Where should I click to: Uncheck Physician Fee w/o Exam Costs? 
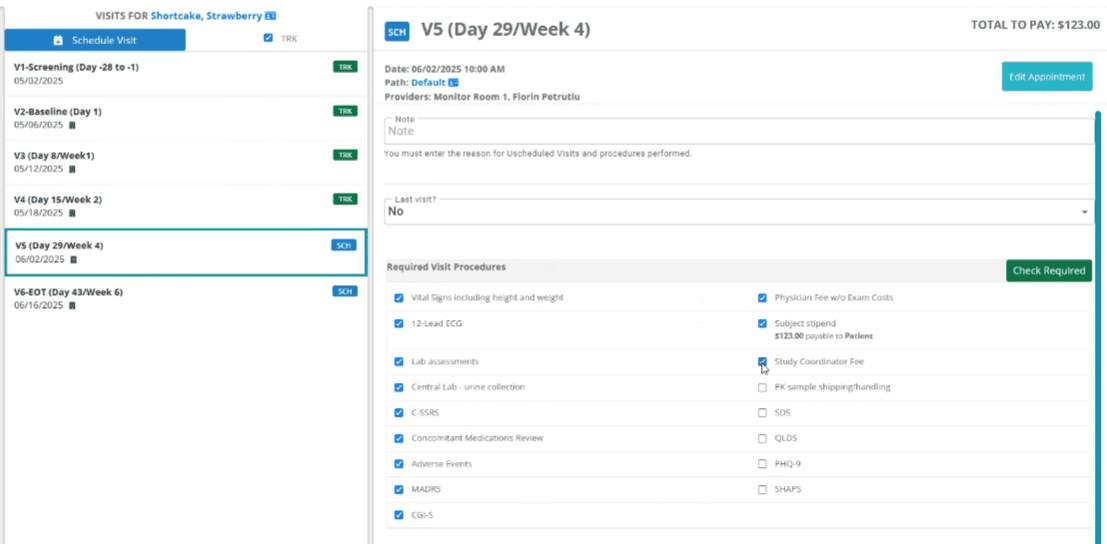point(762,298)
